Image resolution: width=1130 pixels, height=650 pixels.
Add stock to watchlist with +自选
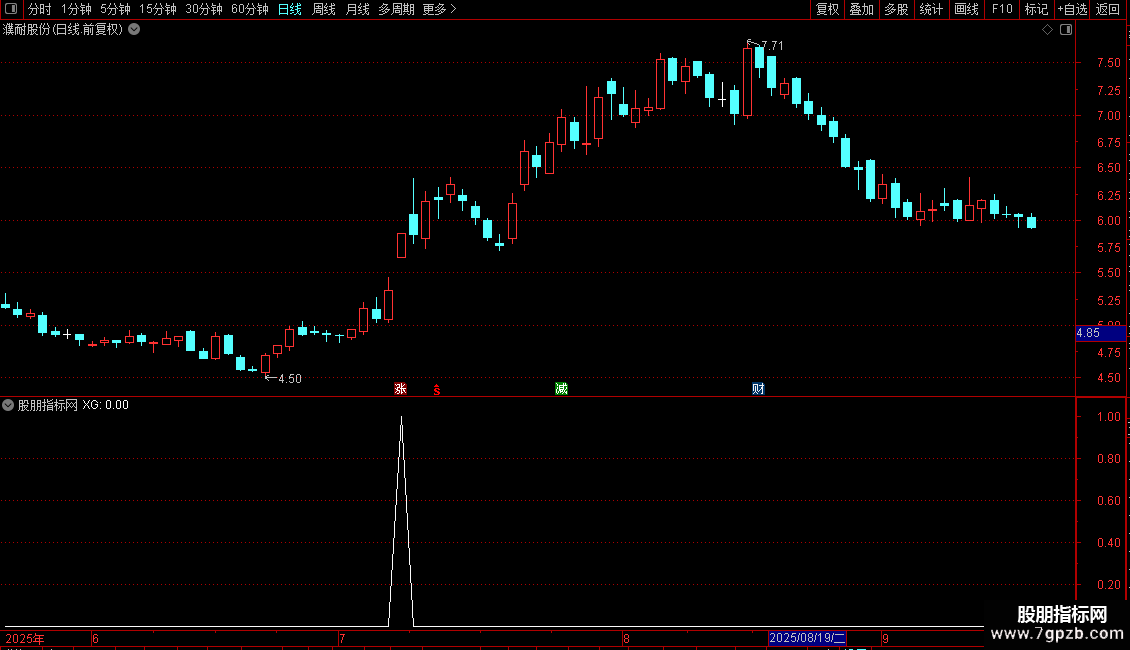pos(1072,9)
